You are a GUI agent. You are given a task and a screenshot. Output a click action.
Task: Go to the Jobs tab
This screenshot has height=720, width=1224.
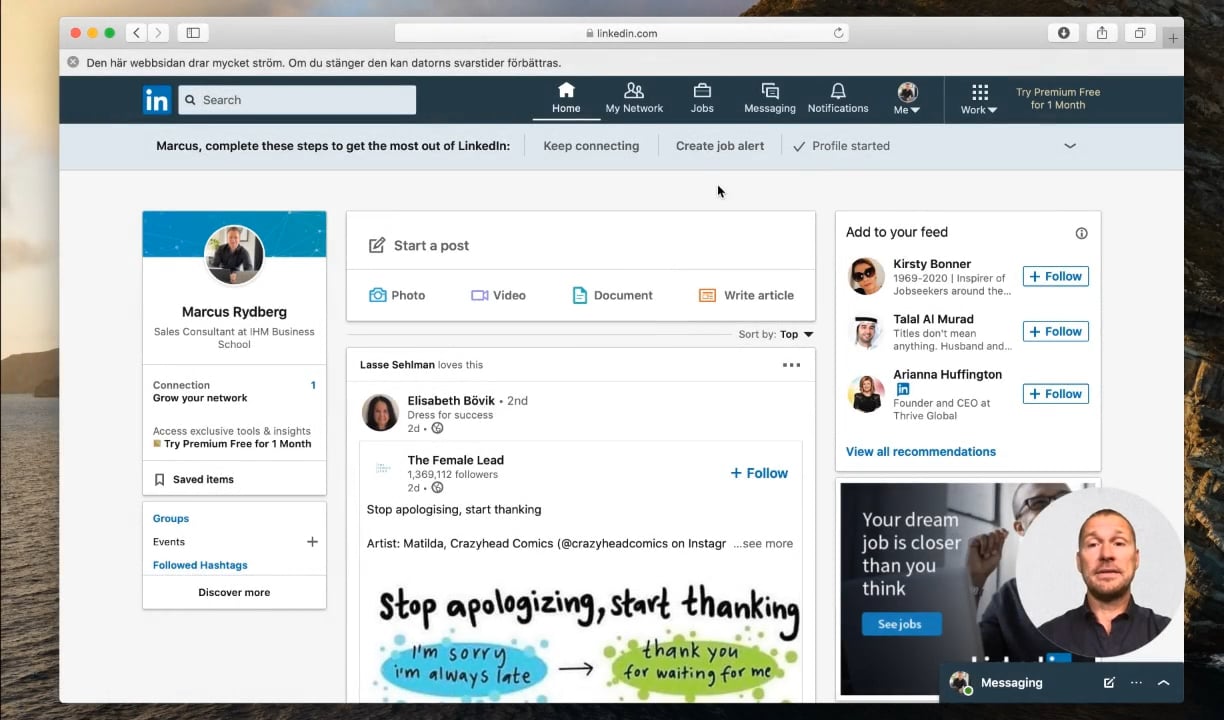[702, 98]
